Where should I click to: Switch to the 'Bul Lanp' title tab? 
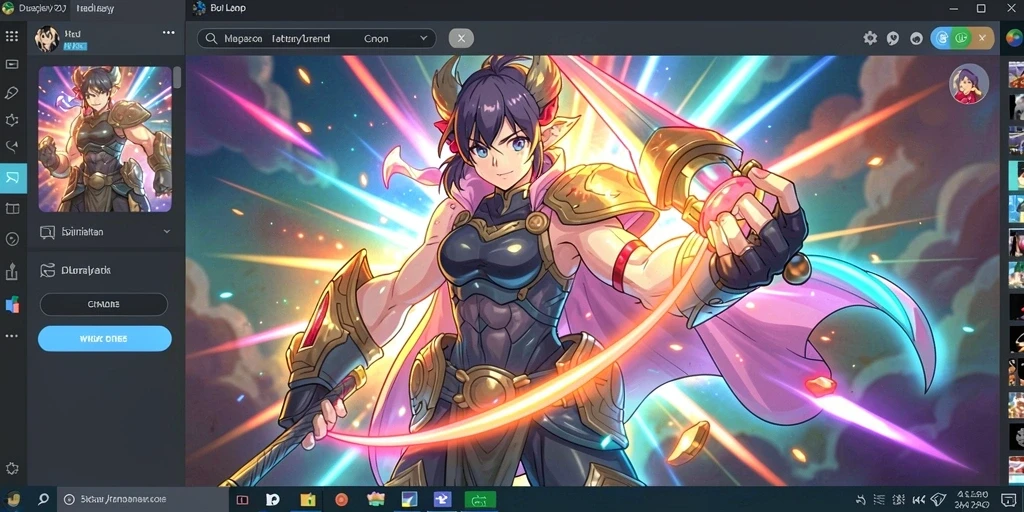coord(220,8)
